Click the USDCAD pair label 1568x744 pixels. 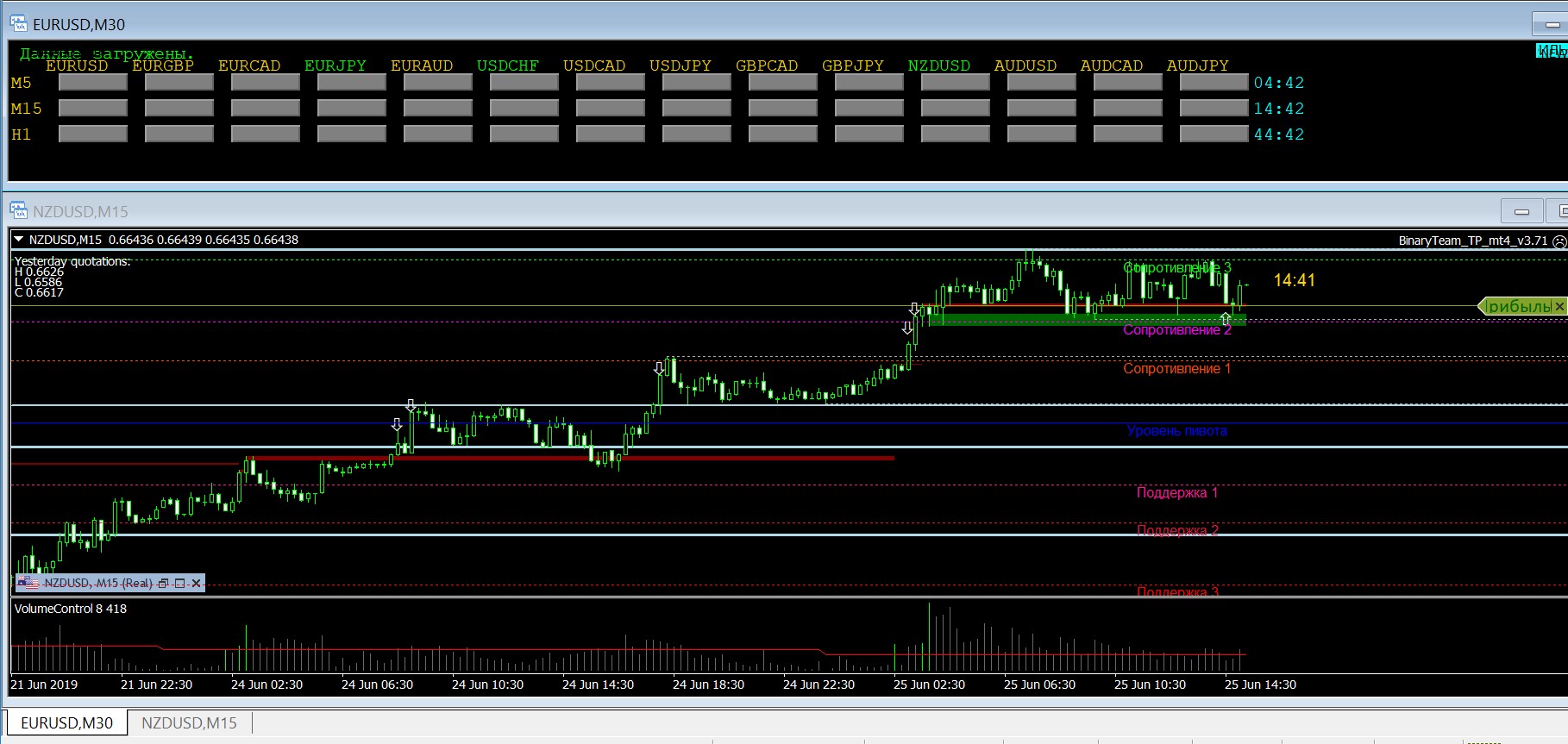(x=594, y=66)
